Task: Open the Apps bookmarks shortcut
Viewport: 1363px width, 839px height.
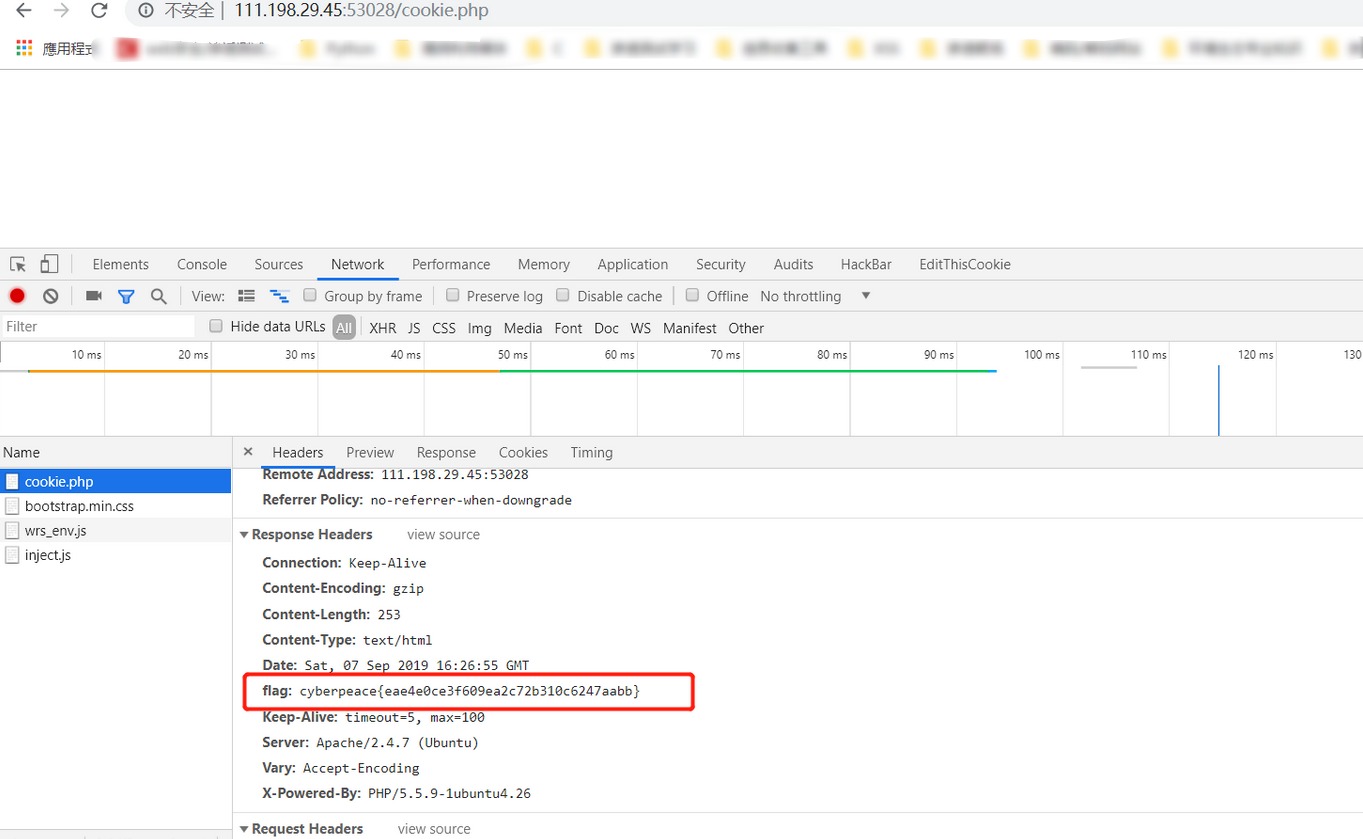Action: click(56, 48)
